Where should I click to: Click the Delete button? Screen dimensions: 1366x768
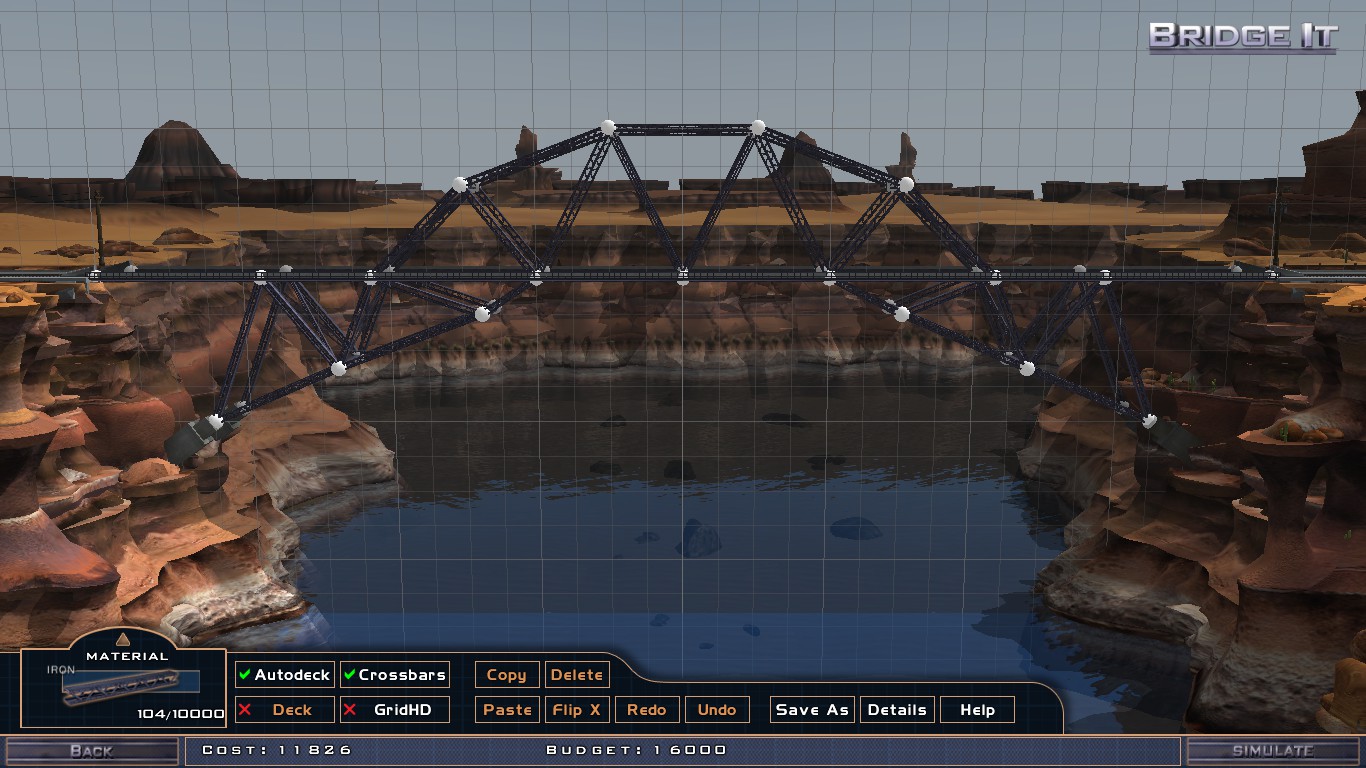[577, 675]
